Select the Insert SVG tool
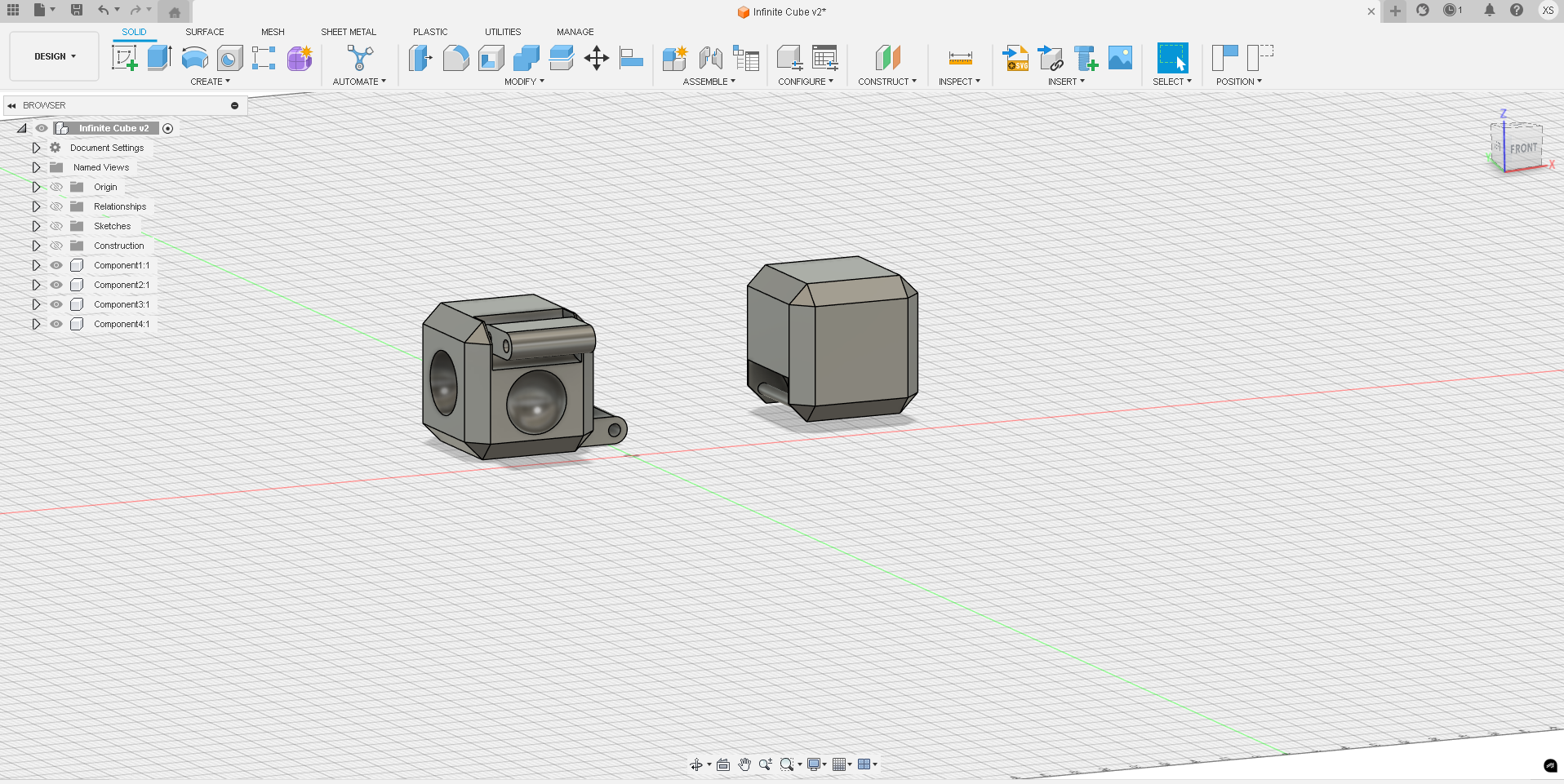This screenshot has width=1564, height=784. click(x=1015, y=58)
